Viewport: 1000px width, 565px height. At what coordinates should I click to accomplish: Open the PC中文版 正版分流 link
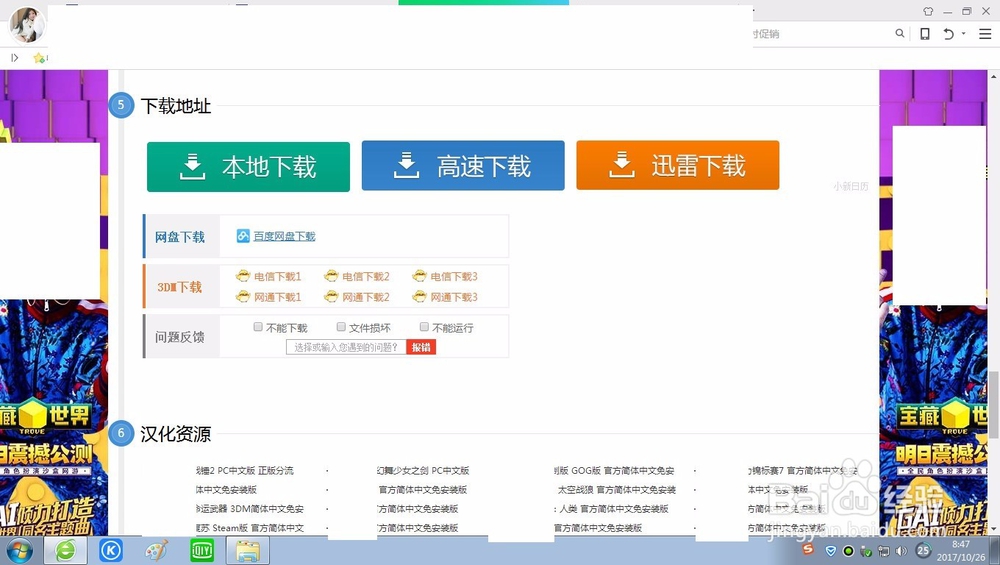pos(245,471)
